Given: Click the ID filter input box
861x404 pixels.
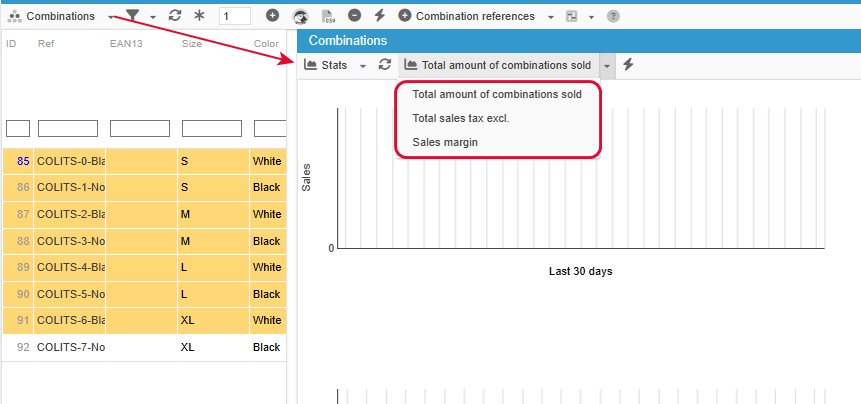Looking at the screenshot, I should [18, 128].
